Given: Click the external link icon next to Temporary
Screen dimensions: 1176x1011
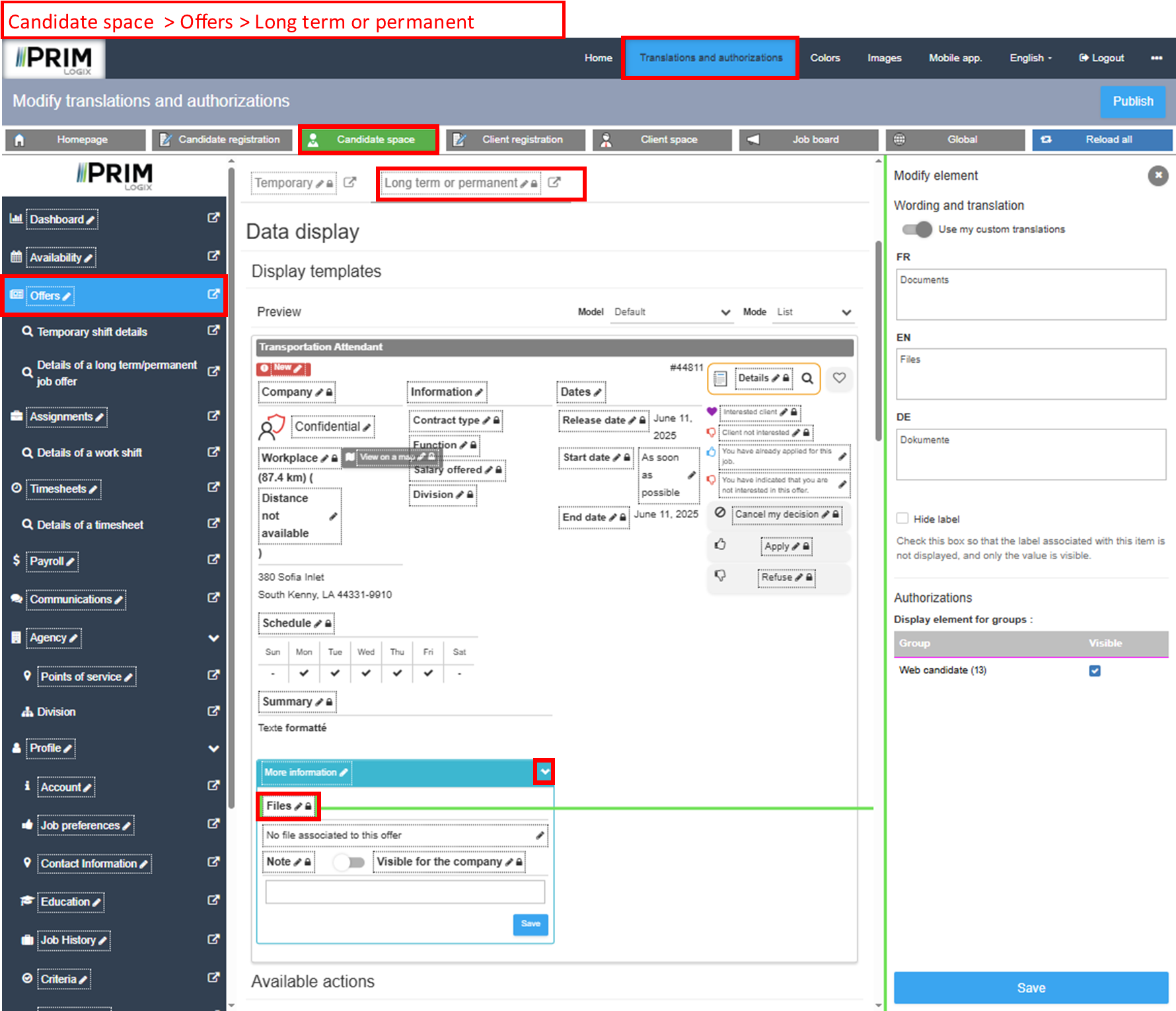Looking at the screenshot, I should coord(350,183).
